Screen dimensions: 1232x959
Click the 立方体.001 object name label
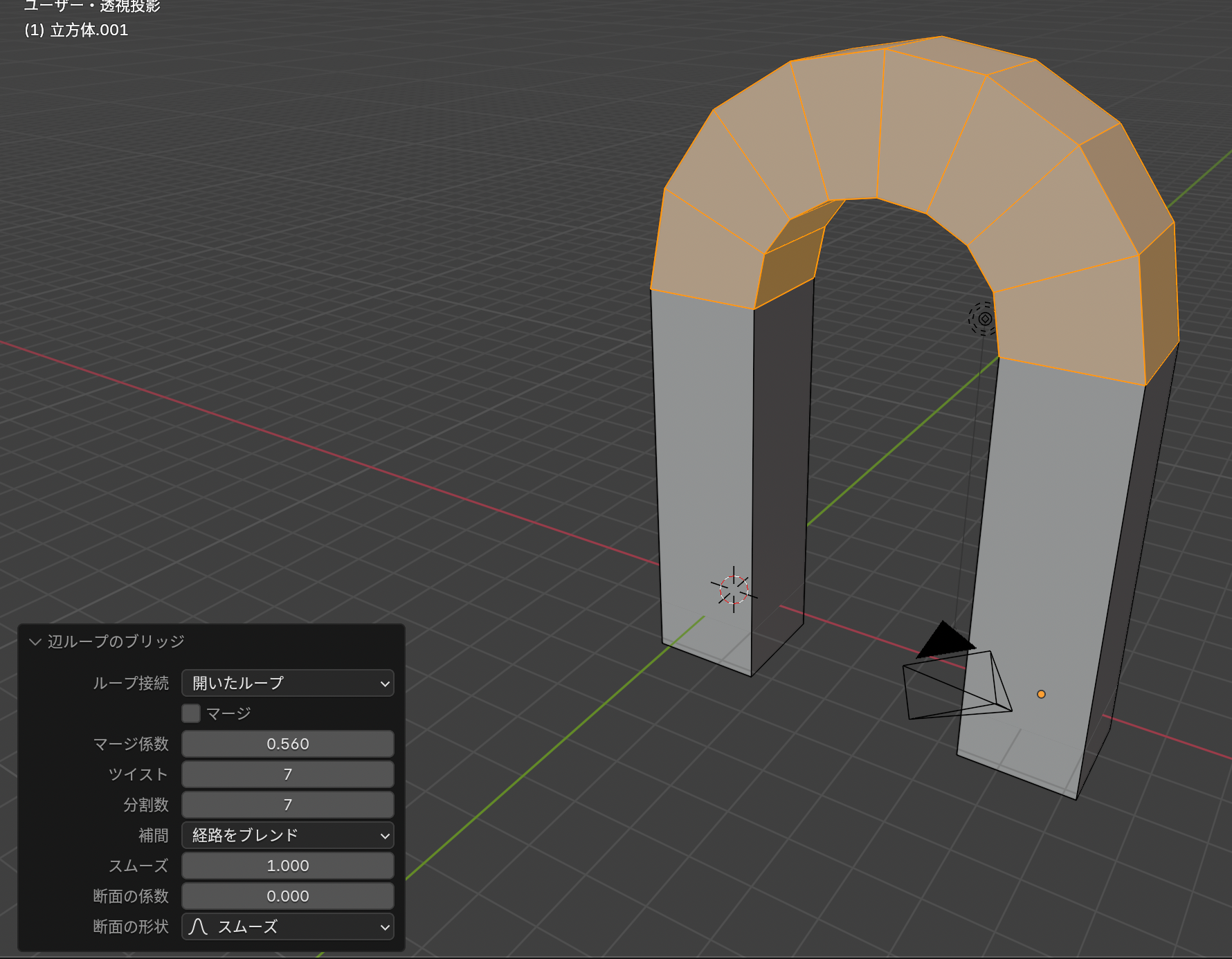coord(89,30)
